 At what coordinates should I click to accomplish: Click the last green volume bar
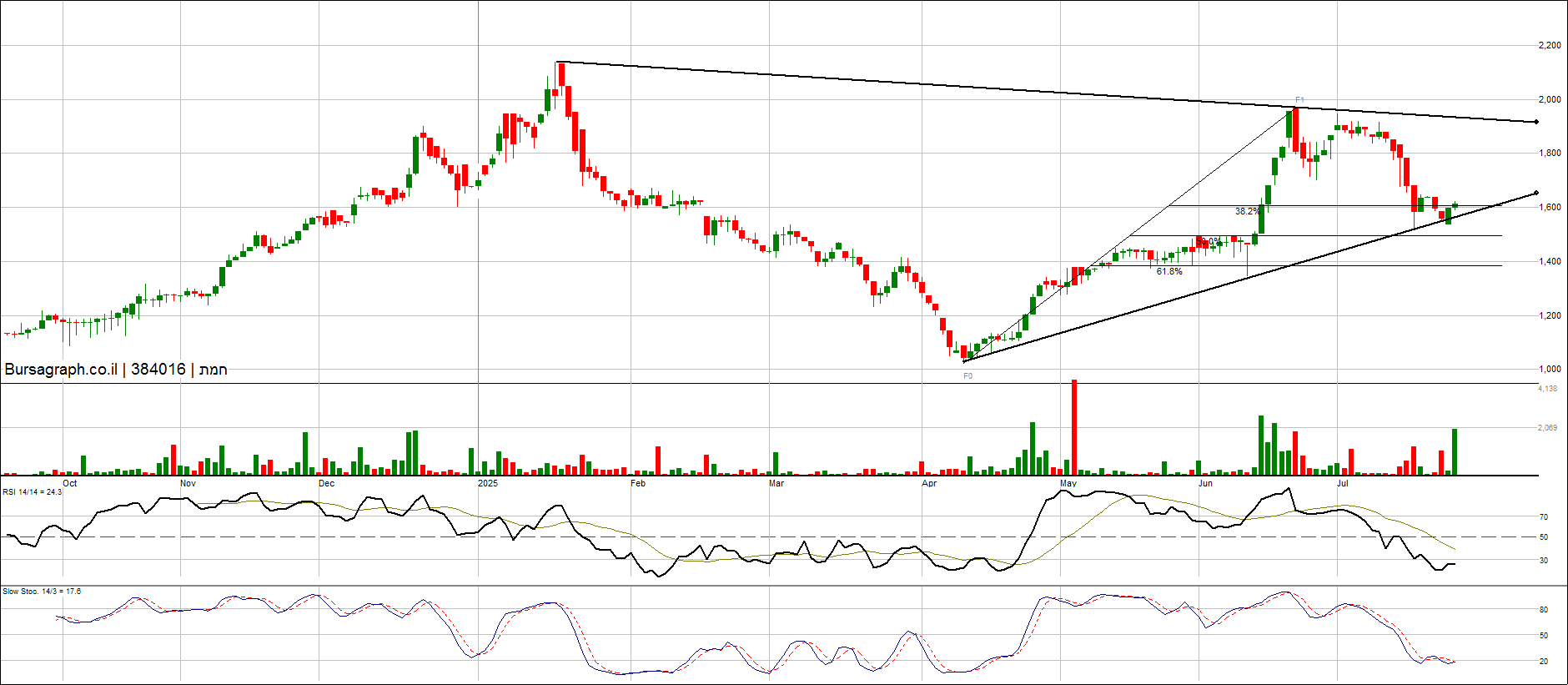click(1455, 451)
